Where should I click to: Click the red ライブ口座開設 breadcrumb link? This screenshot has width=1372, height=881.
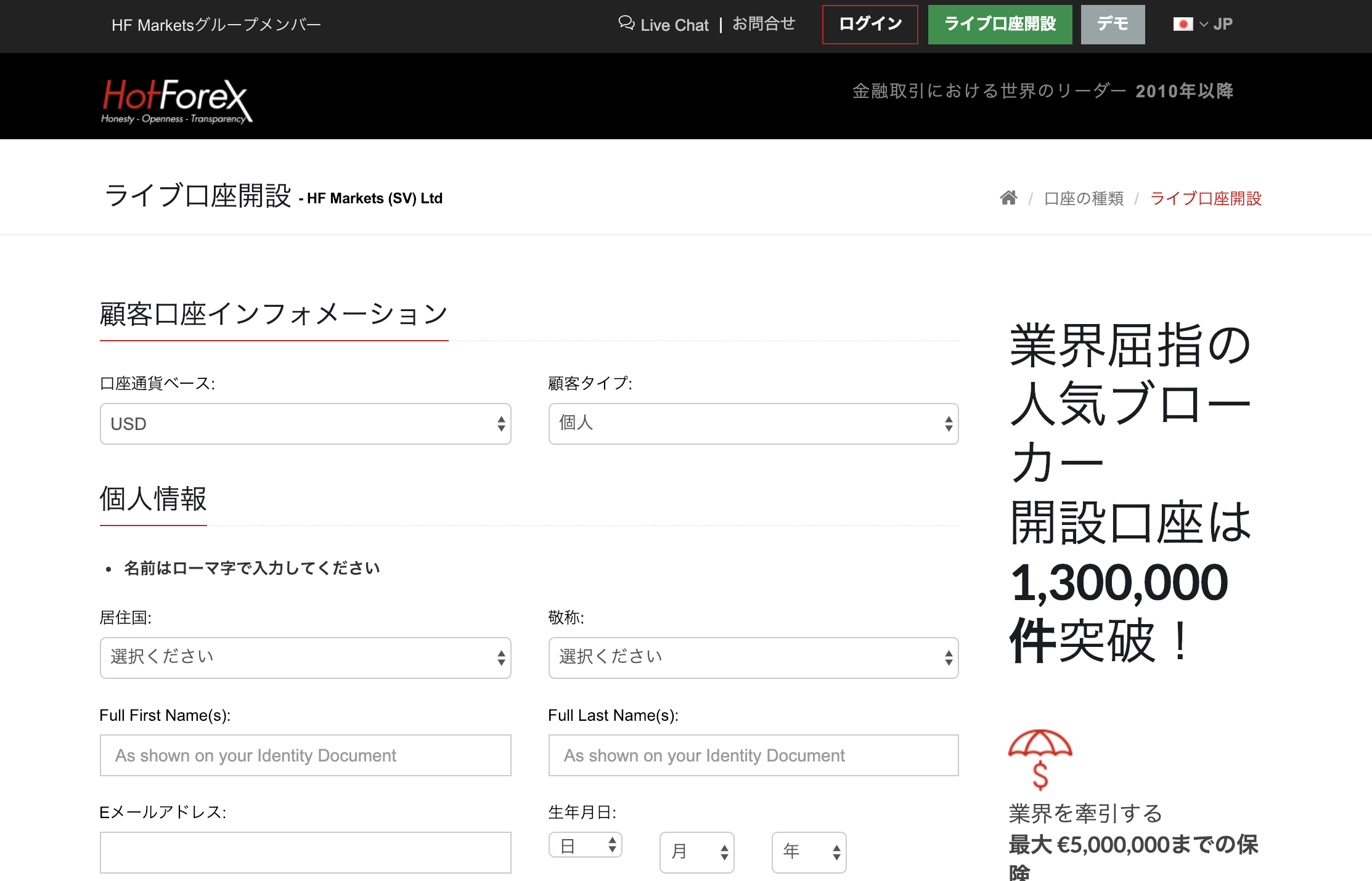[1206, 198]
